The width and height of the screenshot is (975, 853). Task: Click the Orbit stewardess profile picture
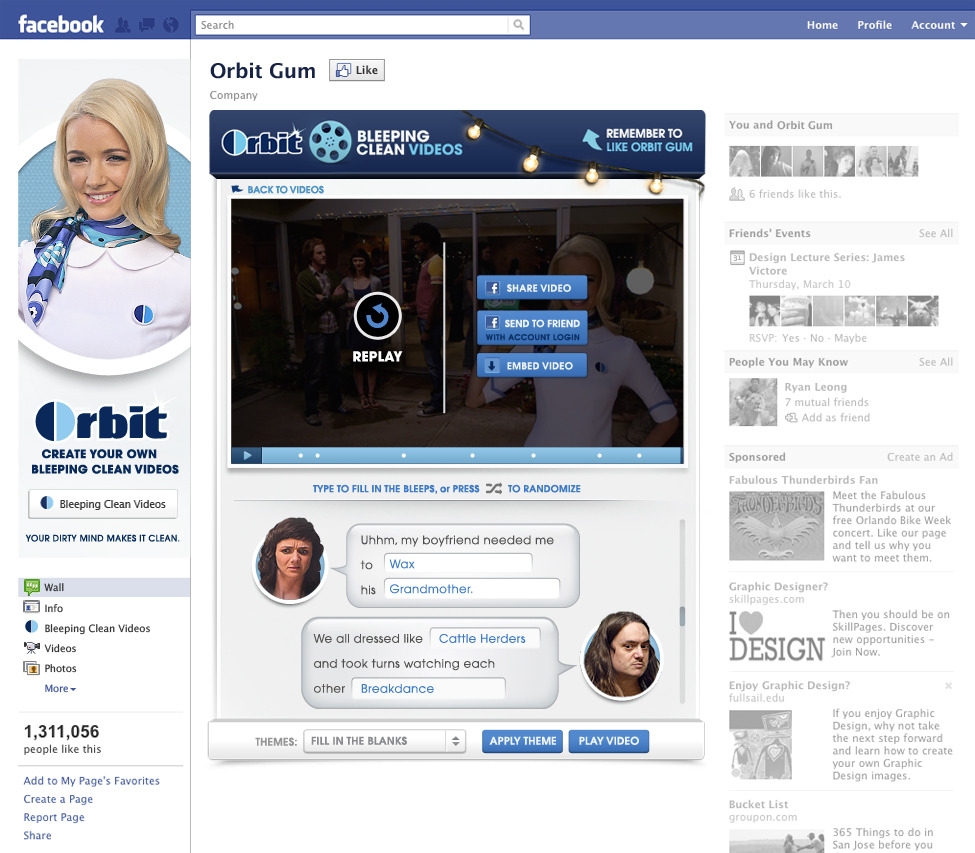(x=104, y=218)
